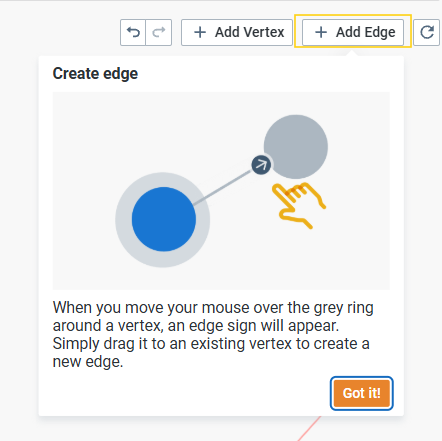Click the popover pointer arrow under Add Edge
Screen dimensions: 442x441
click(353, 52)
